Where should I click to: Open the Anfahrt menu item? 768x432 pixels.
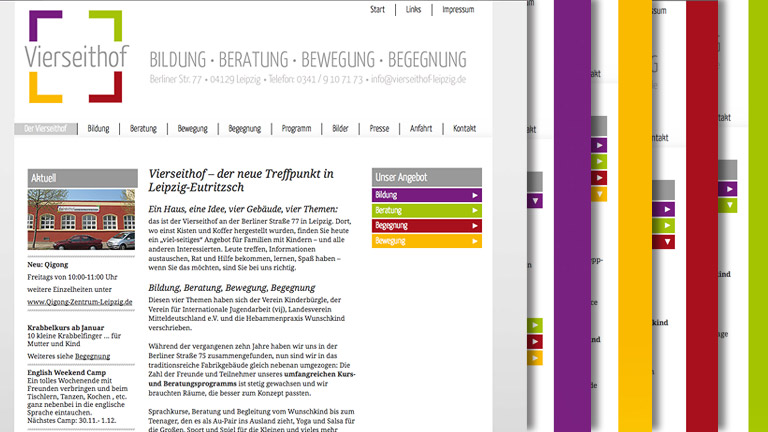click(421, 129)
